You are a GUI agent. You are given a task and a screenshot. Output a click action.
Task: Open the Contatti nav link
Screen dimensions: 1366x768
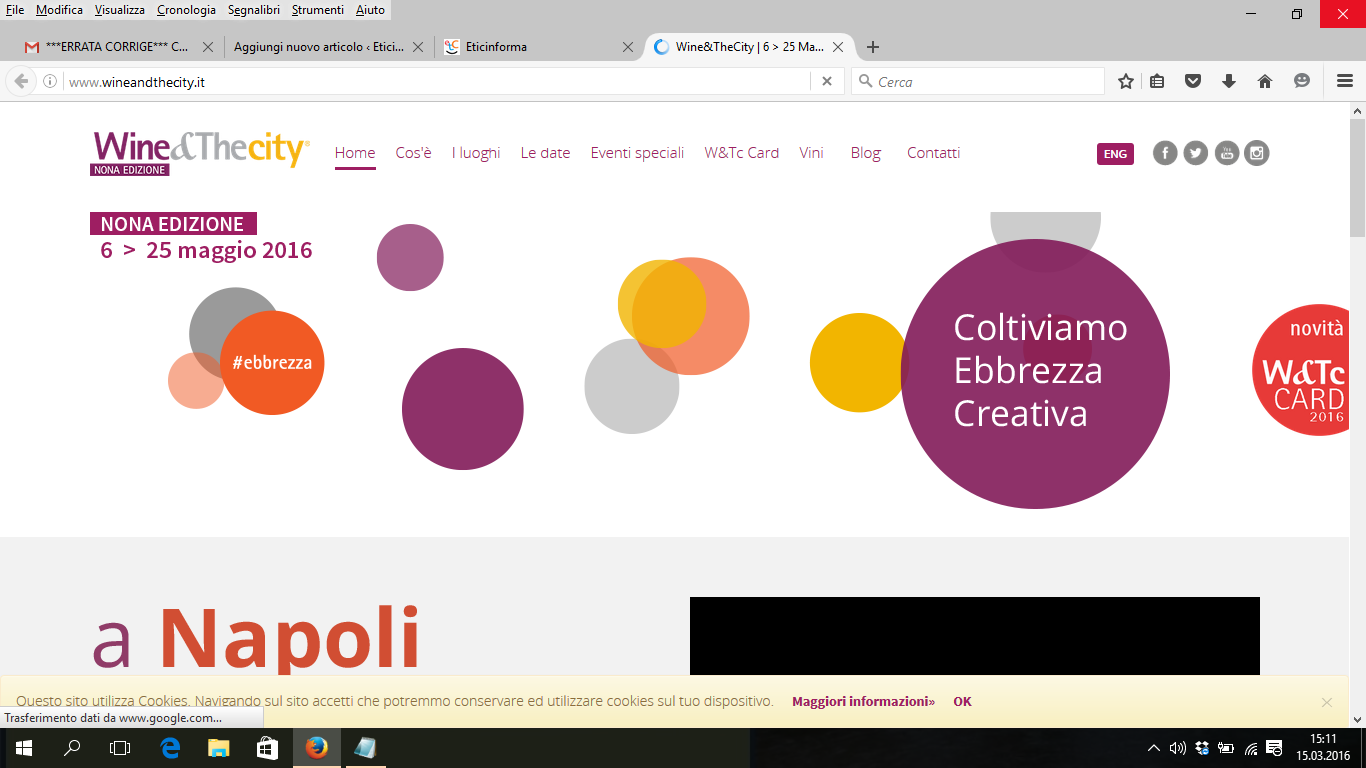[x=933, y=153]
